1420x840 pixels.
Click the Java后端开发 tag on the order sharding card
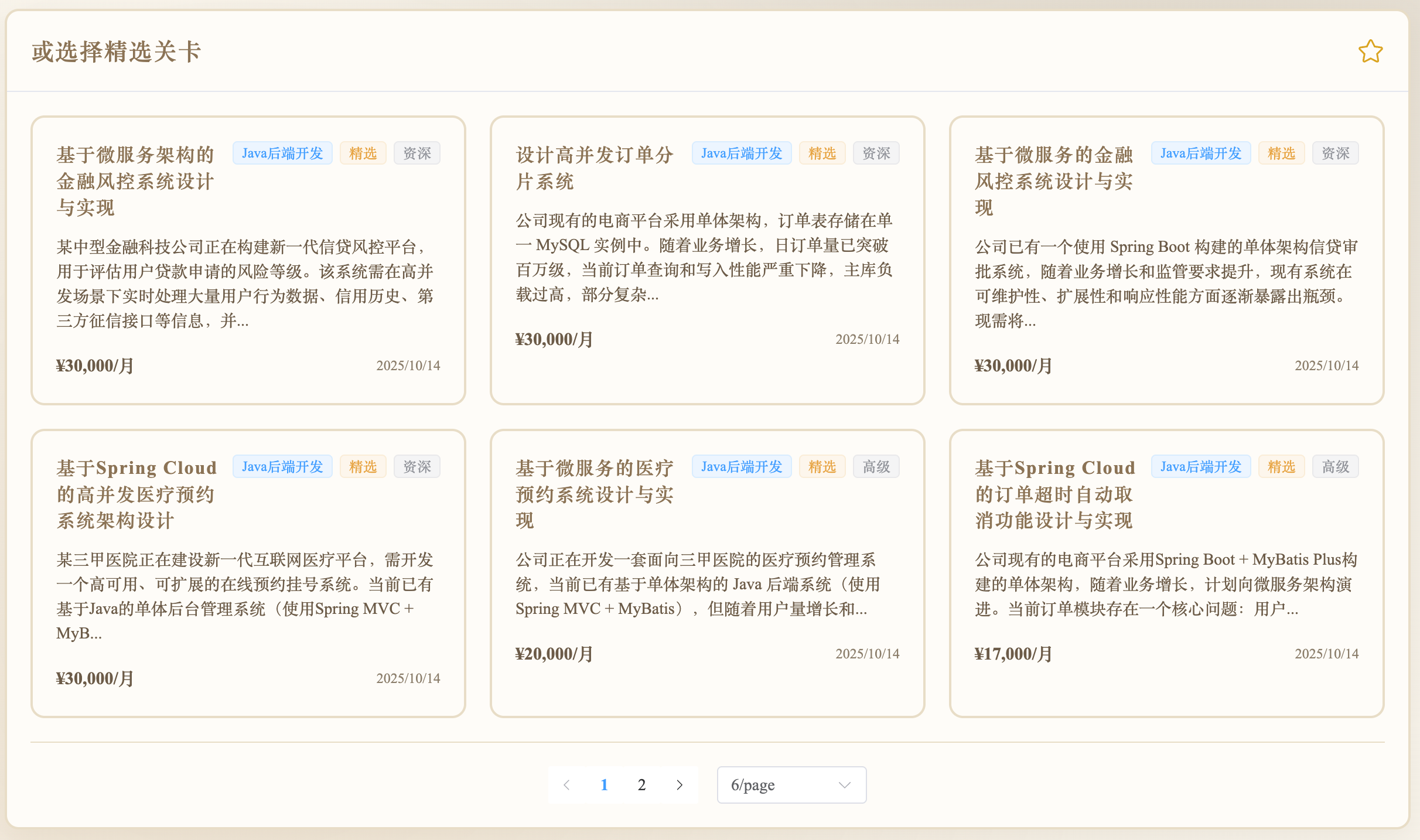(741, 153)
